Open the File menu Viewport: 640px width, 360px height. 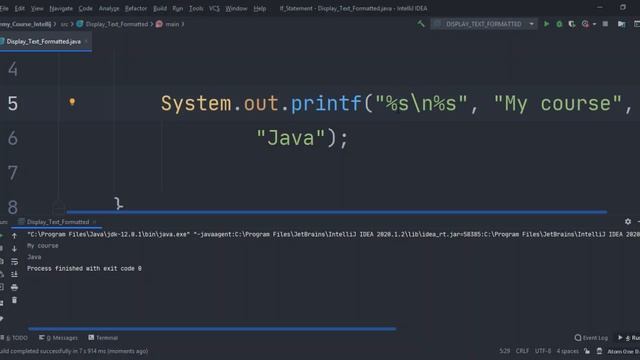(4, 8)
